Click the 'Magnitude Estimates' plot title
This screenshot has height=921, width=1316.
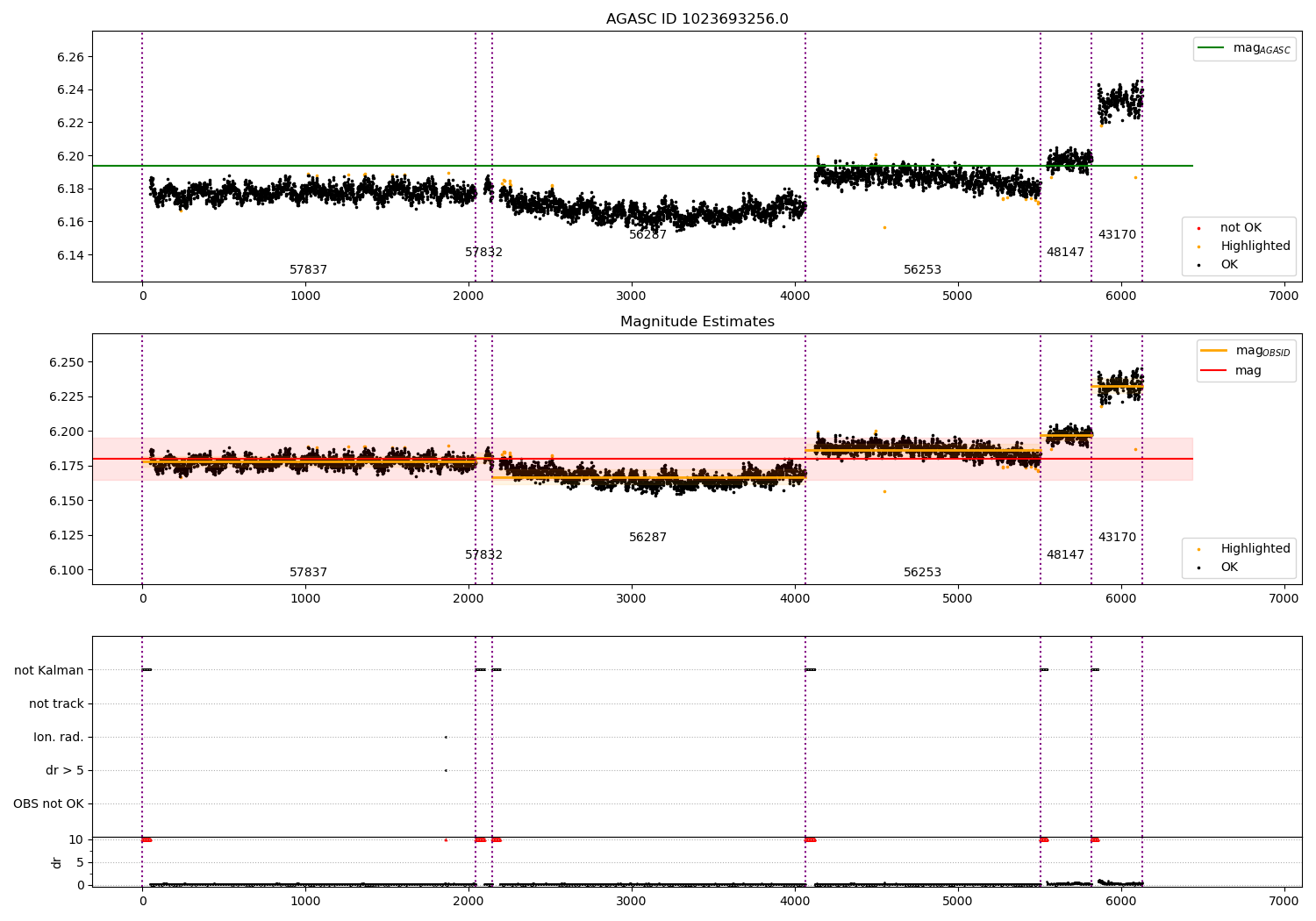pos(697,322)
